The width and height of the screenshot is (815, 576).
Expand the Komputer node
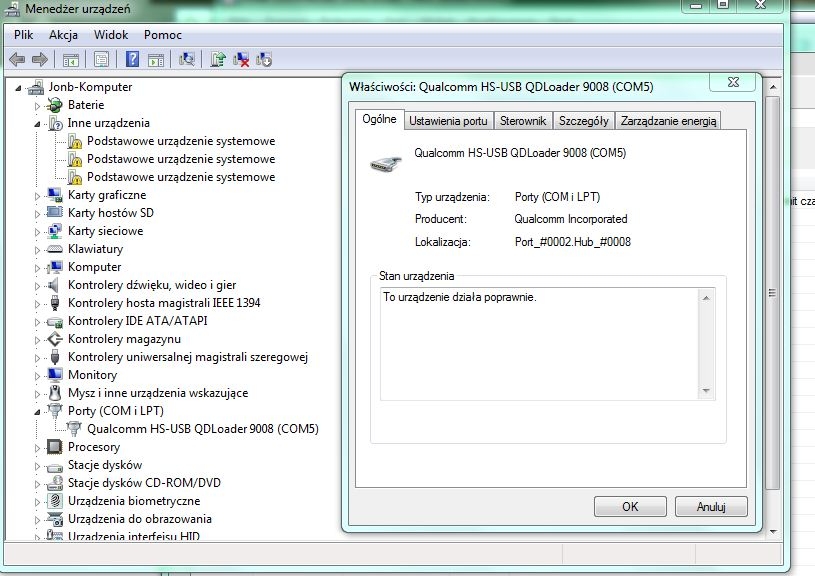pos(37,268)
